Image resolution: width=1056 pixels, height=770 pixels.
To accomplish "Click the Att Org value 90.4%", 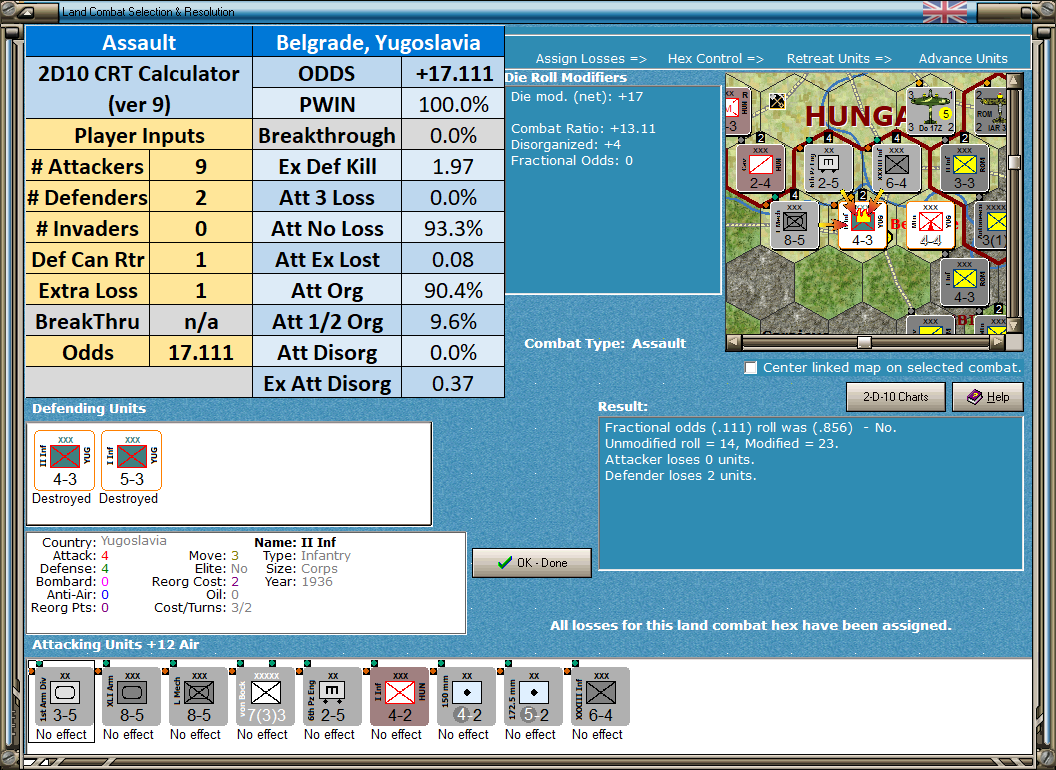I will click(x=453, y=290).
